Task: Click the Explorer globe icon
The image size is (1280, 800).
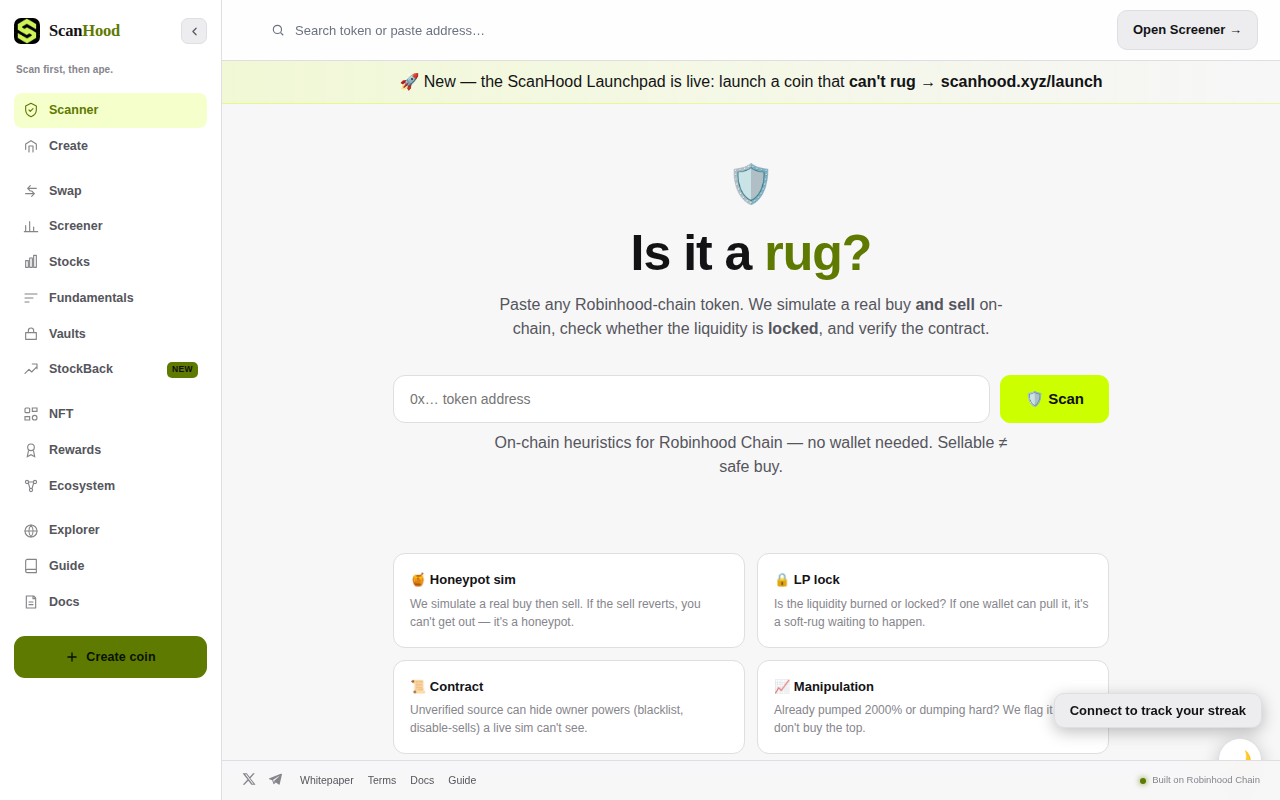Action: 31,530
